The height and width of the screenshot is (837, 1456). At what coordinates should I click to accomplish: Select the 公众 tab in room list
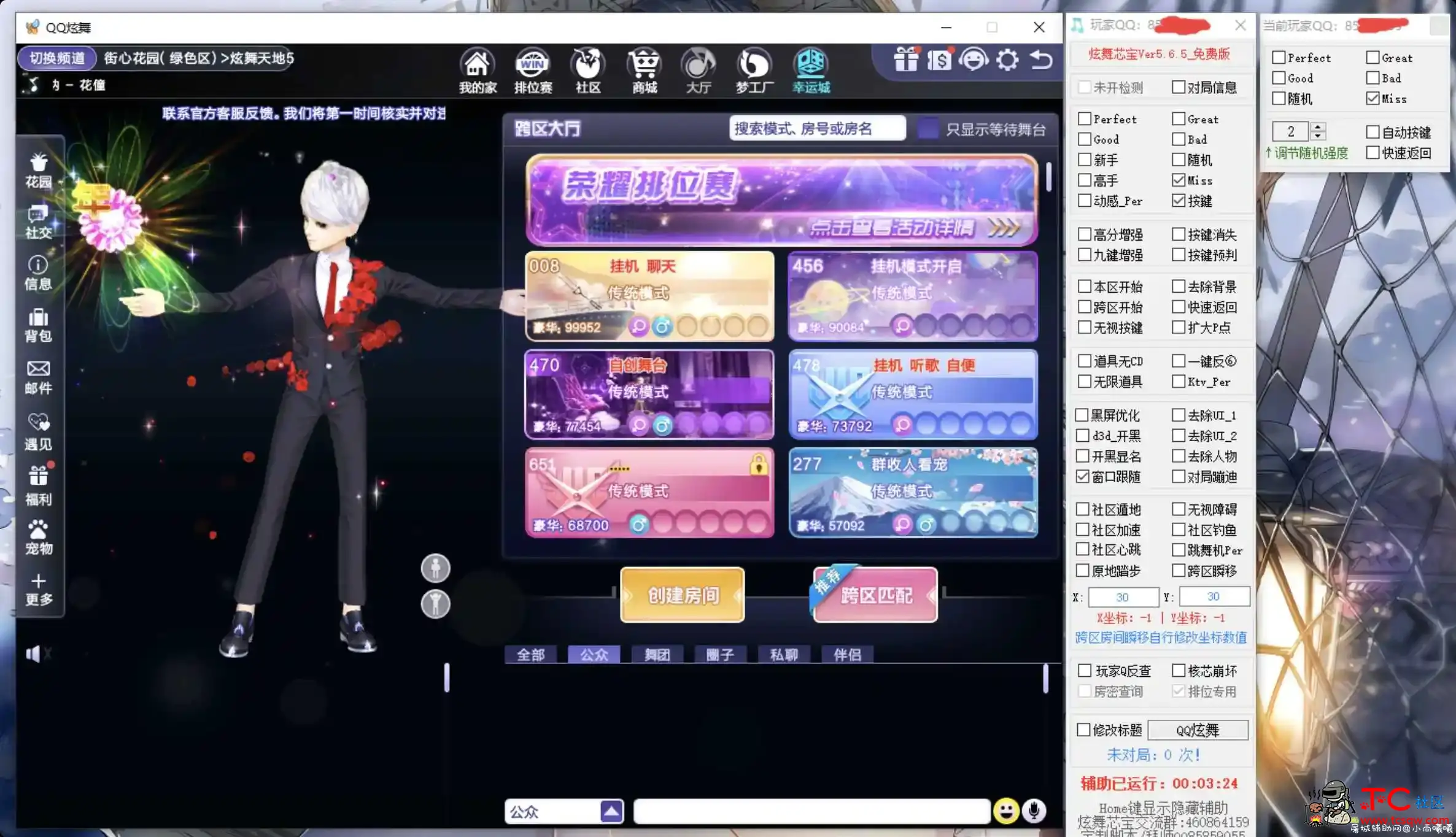pyautogui.click(x=592, y=654)
